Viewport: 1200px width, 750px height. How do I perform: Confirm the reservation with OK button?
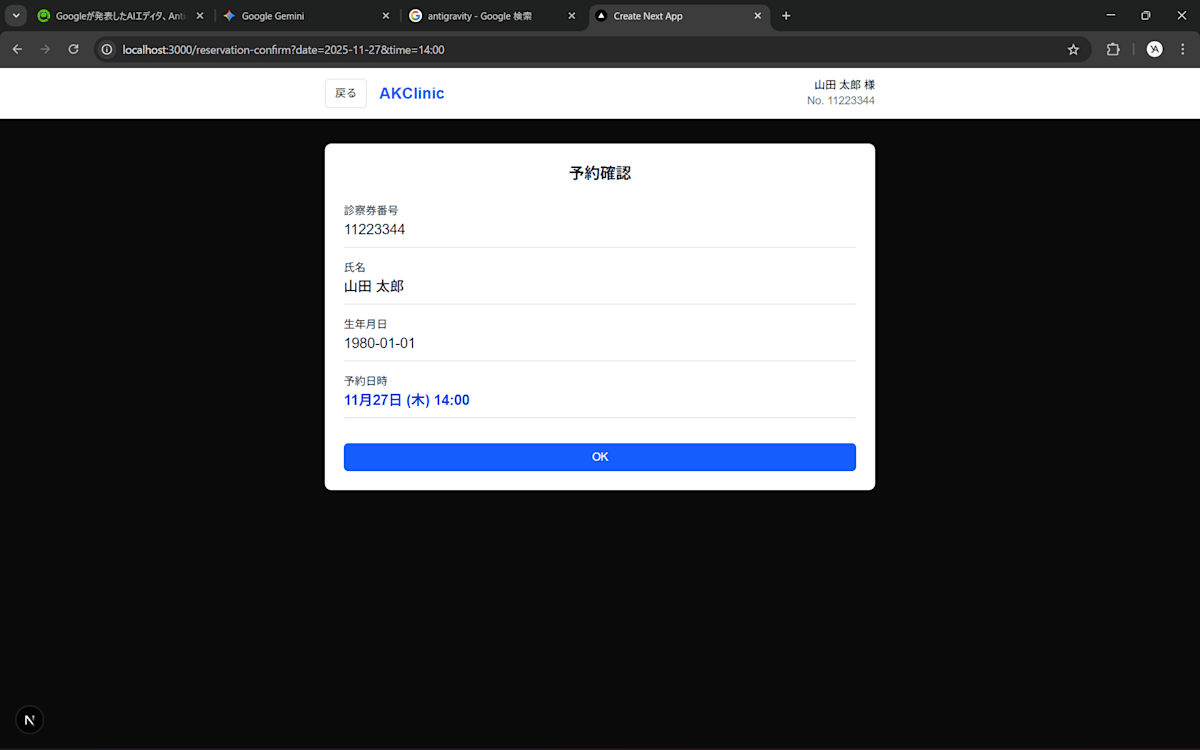click(x=600, y=457)
